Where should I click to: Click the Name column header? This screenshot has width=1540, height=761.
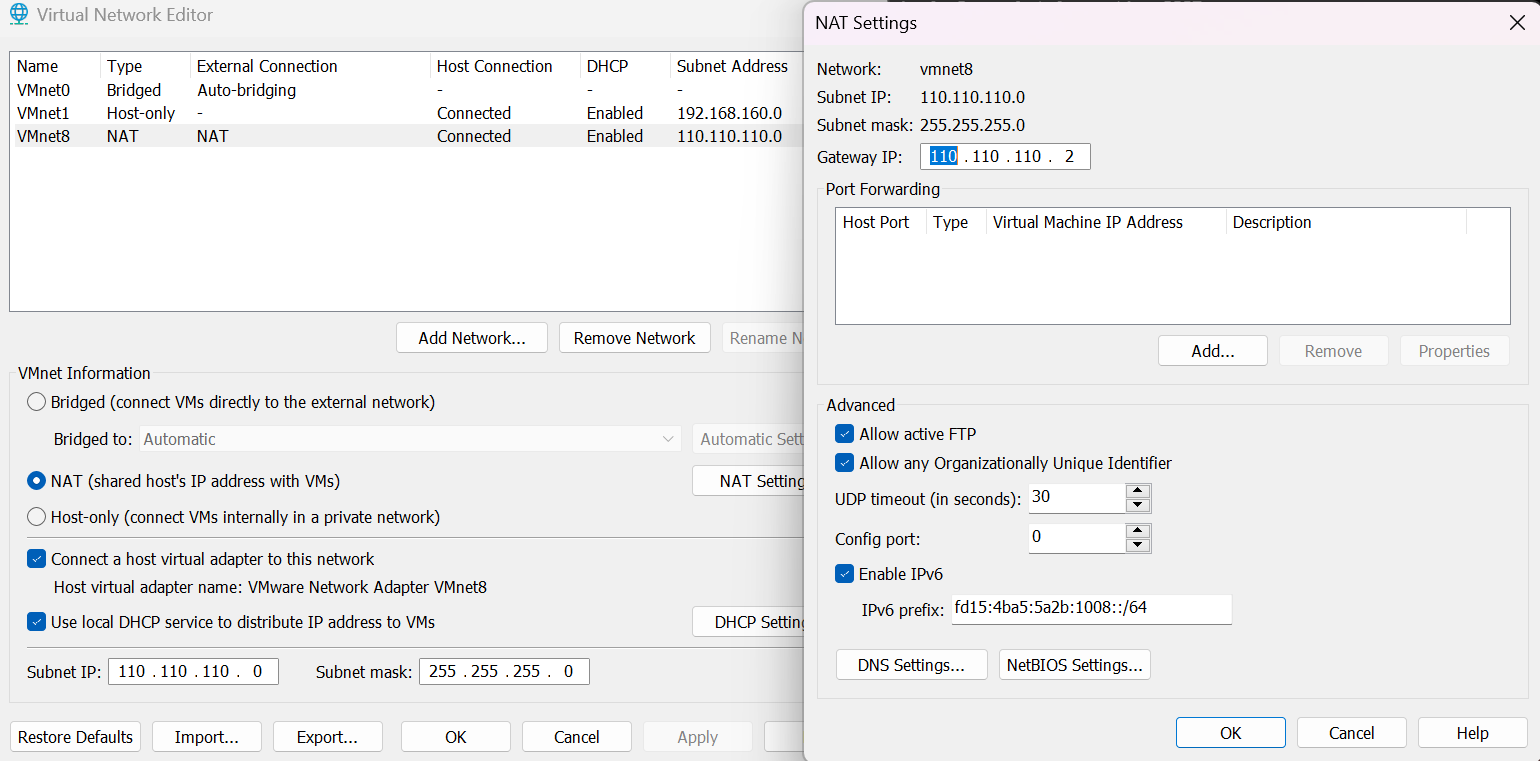(x=56, y=66)
